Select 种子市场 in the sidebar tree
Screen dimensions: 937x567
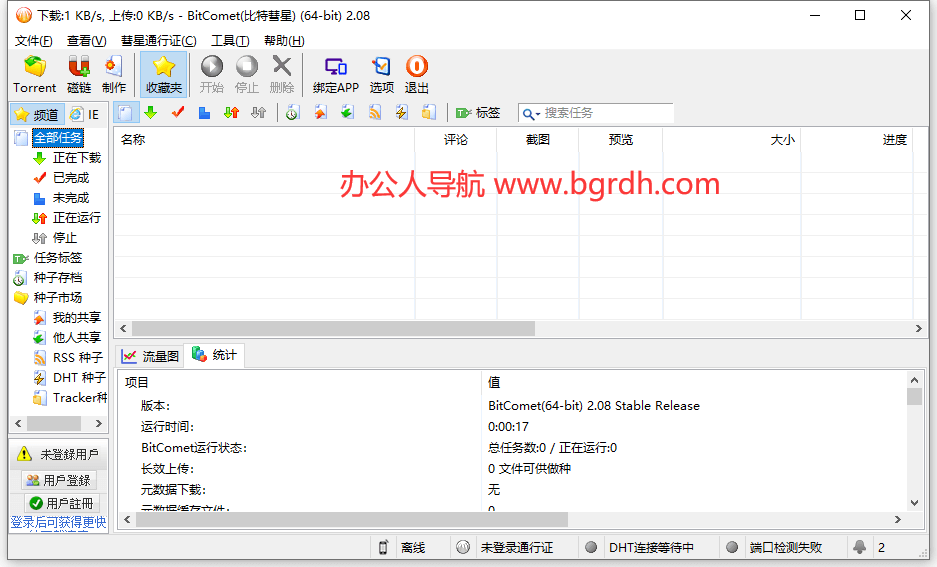pos(58,298)
